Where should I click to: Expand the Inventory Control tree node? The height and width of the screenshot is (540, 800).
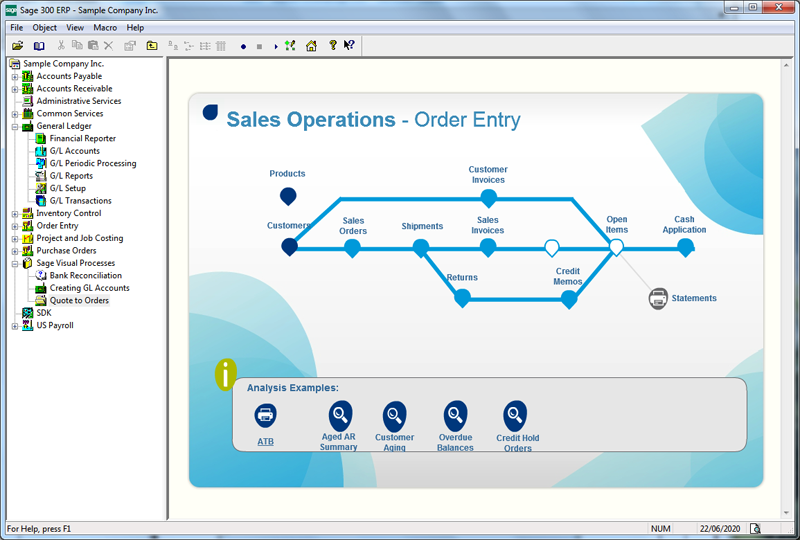point(15,214)
